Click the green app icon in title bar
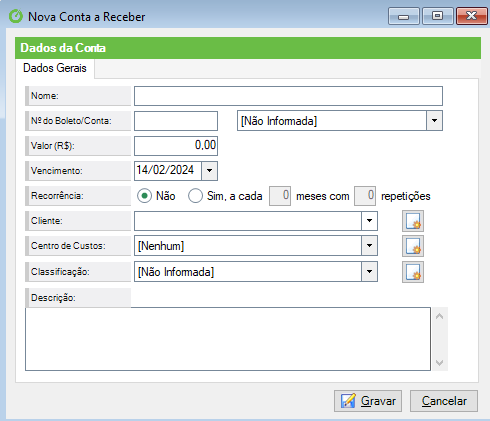This screenshot has width=490, height=421. (x=16, y=16)
